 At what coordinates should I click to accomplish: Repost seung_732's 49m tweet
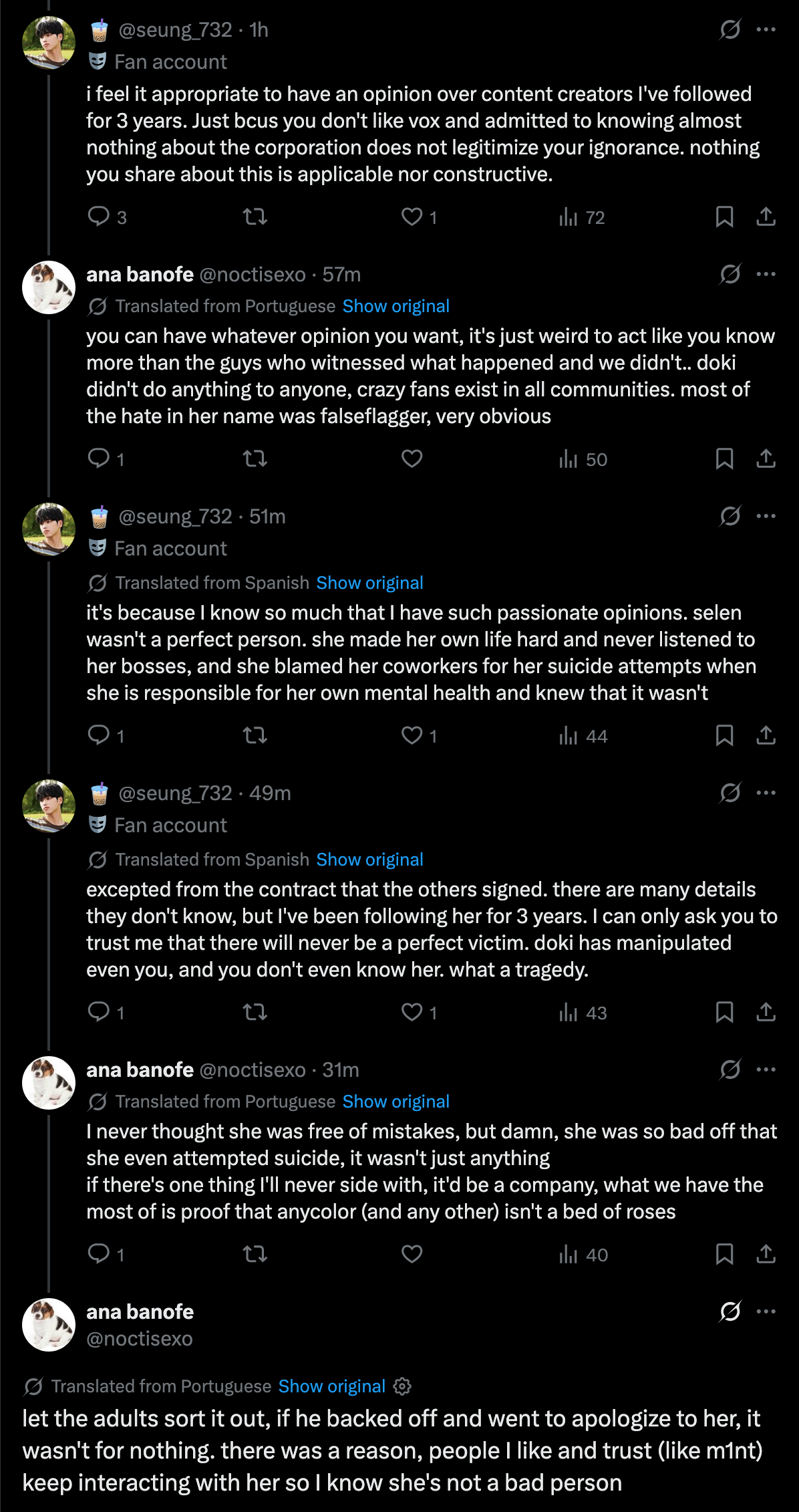point(255,1012)
